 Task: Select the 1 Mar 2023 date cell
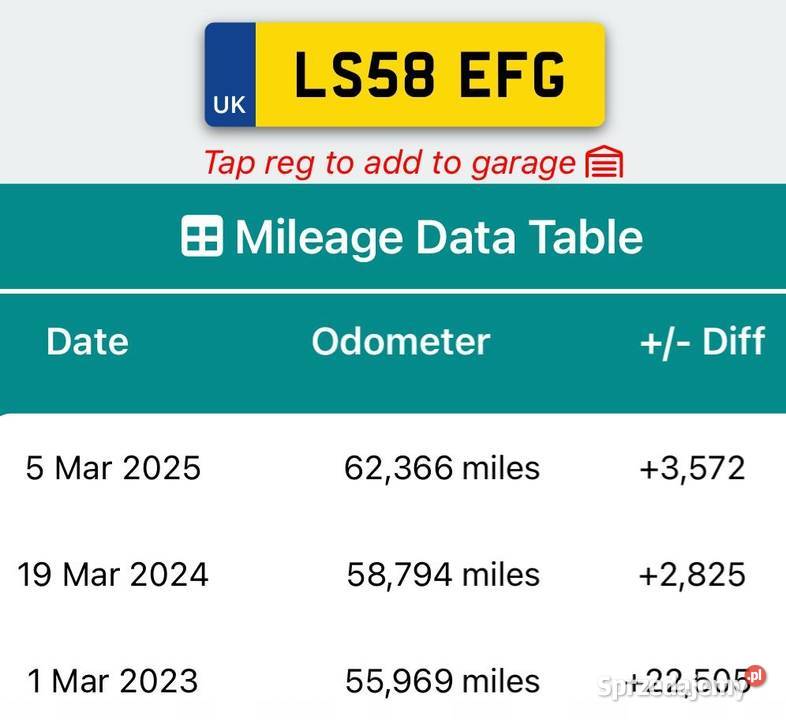[113, 681]
